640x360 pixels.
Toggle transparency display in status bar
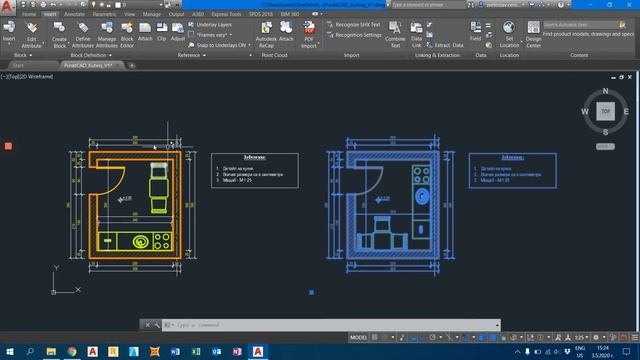click(493, 338)
